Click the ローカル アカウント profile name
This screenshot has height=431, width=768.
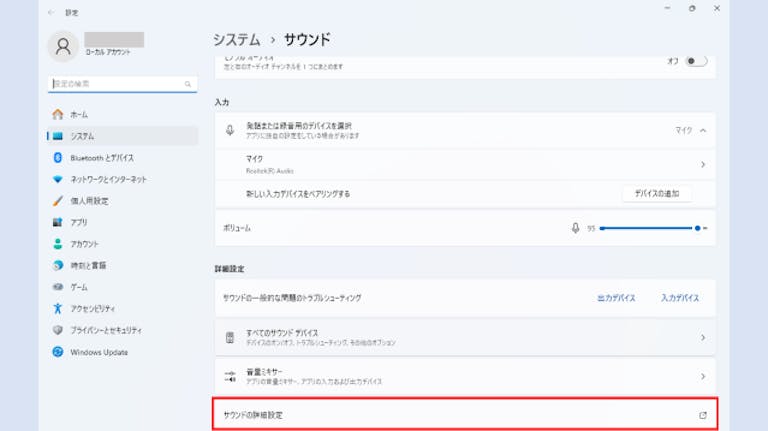click(108, 52)
